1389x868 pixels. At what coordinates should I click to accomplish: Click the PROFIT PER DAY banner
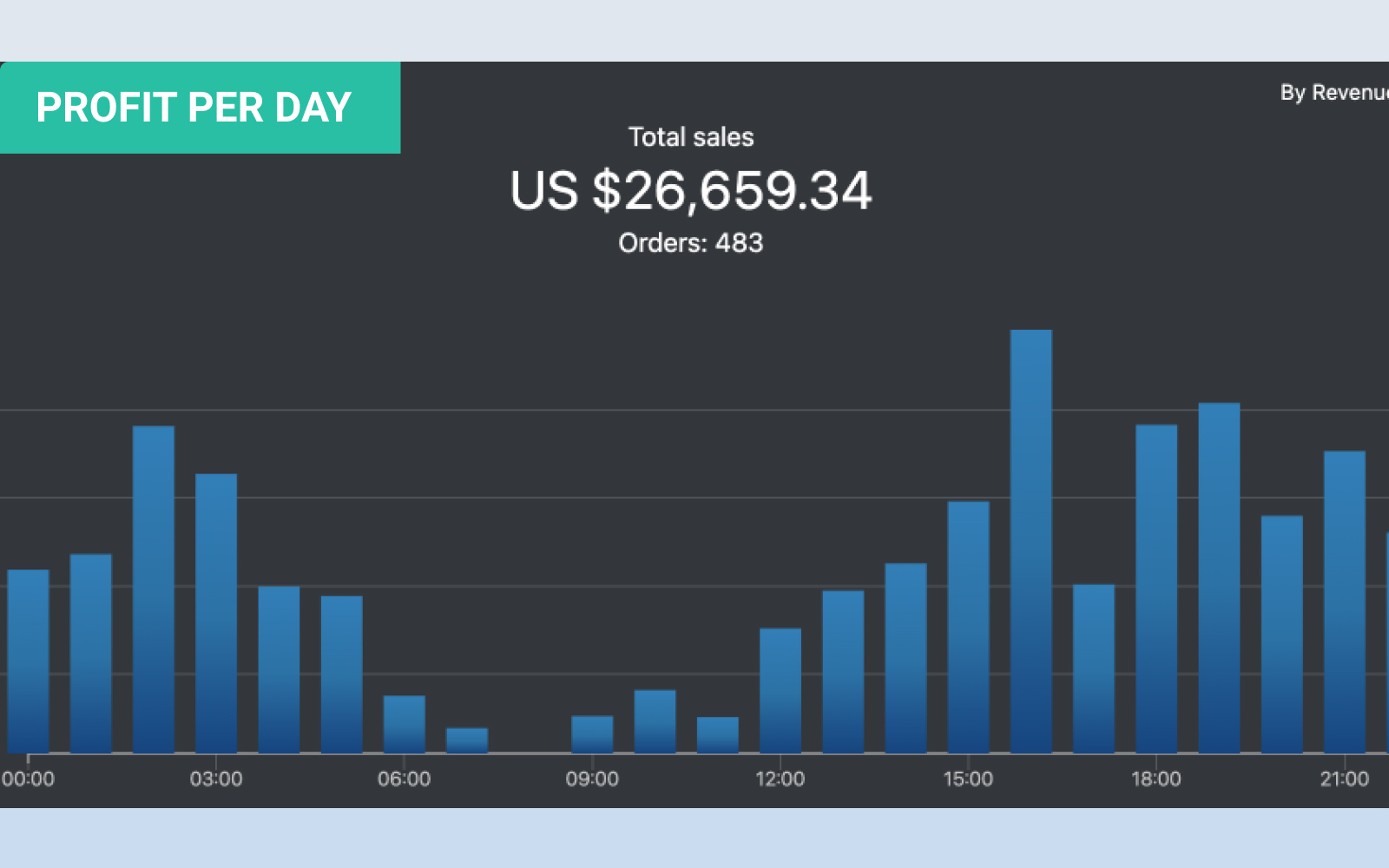194,108
